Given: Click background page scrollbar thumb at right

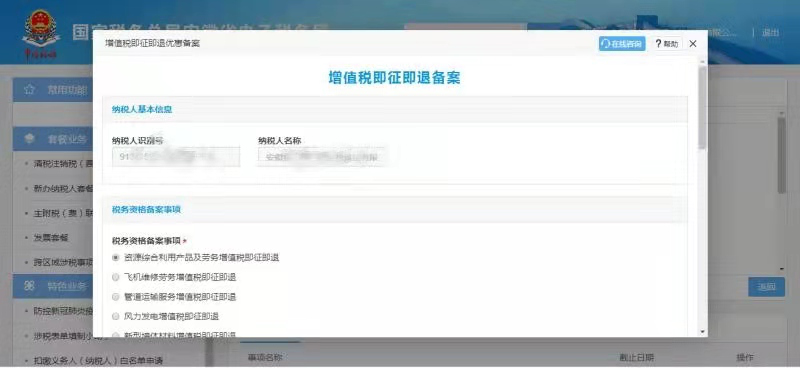Looking at the screenshot, I should click(x=781, y=156).
